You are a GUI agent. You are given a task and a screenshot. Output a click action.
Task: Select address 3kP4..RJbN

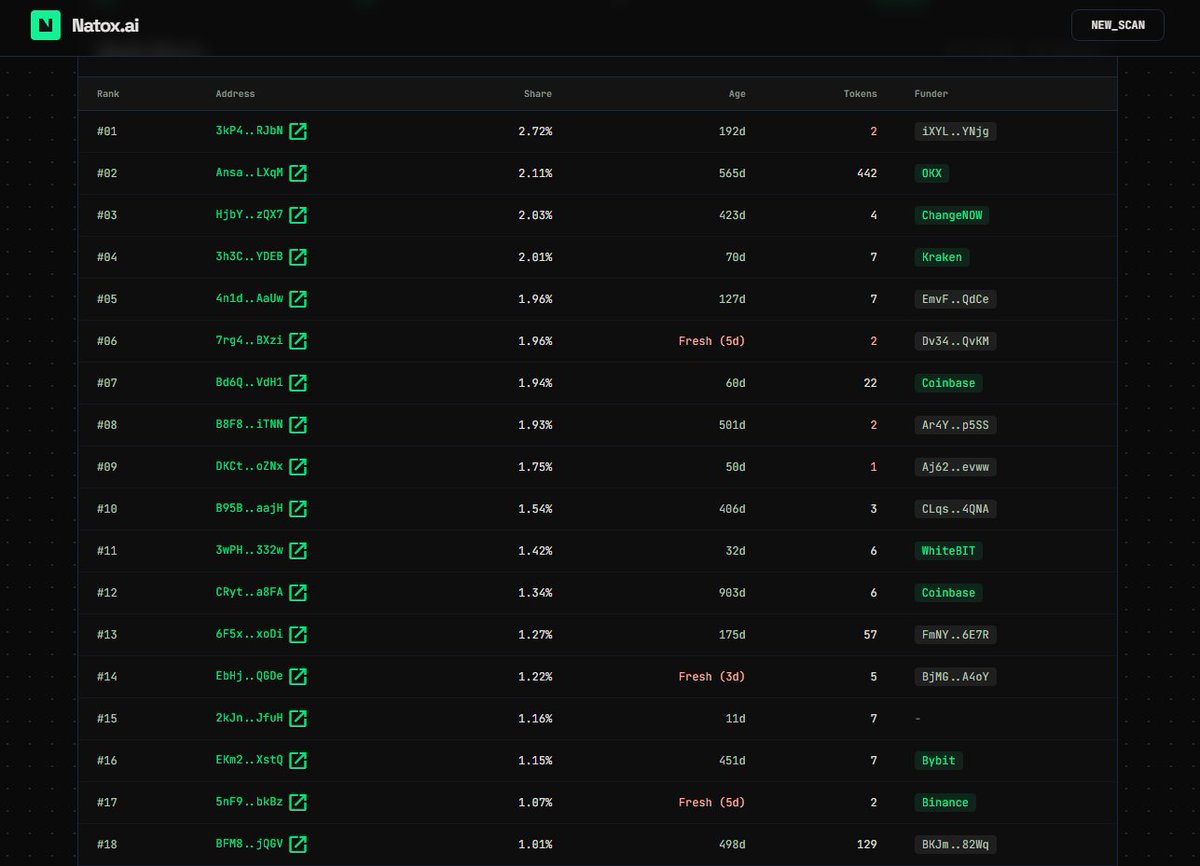[249, 131]
